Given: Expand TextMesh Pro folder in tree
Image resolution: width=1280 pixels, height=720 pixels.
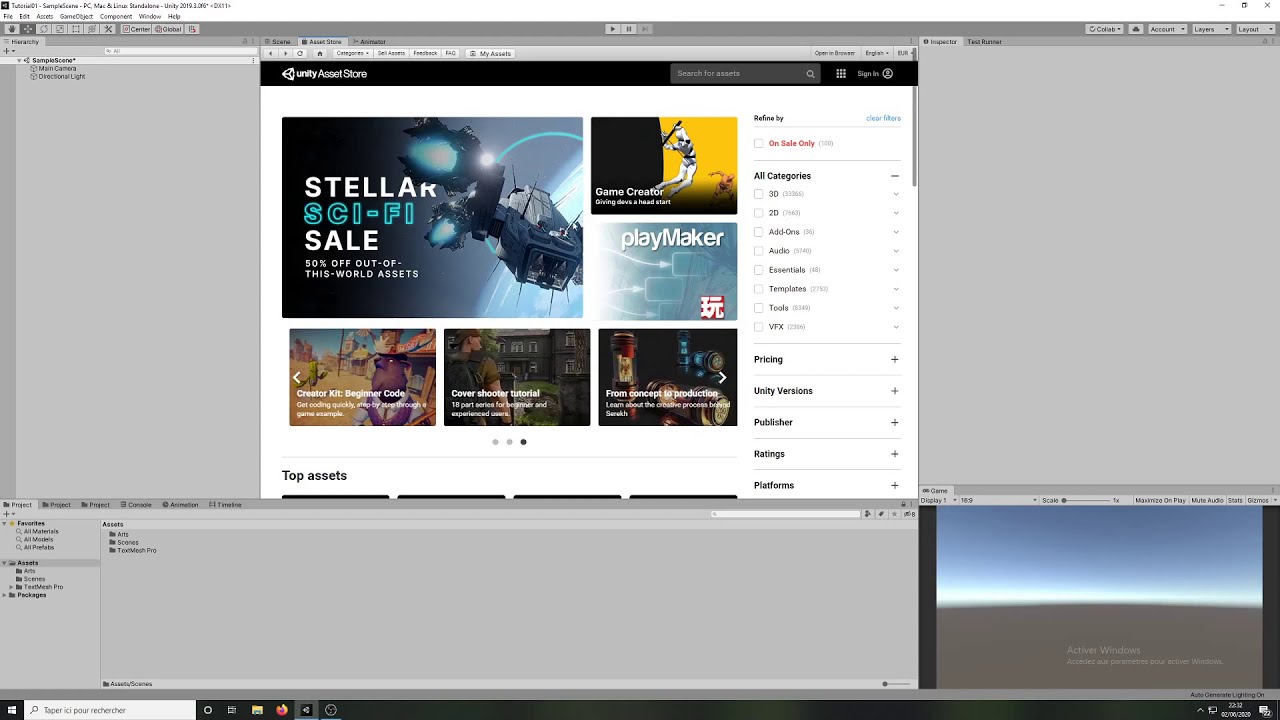Looking at the screenshot, I should pyautogui.click(x=13, y=587).
